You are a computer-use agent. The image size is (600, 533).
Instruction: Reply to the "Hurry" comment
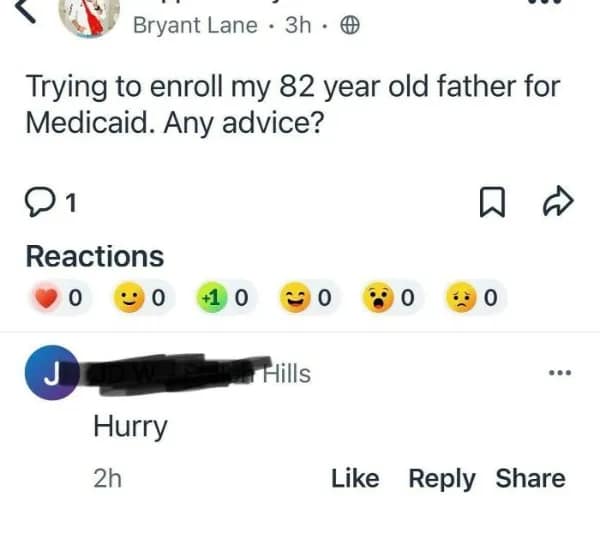[x=441, y=479]
